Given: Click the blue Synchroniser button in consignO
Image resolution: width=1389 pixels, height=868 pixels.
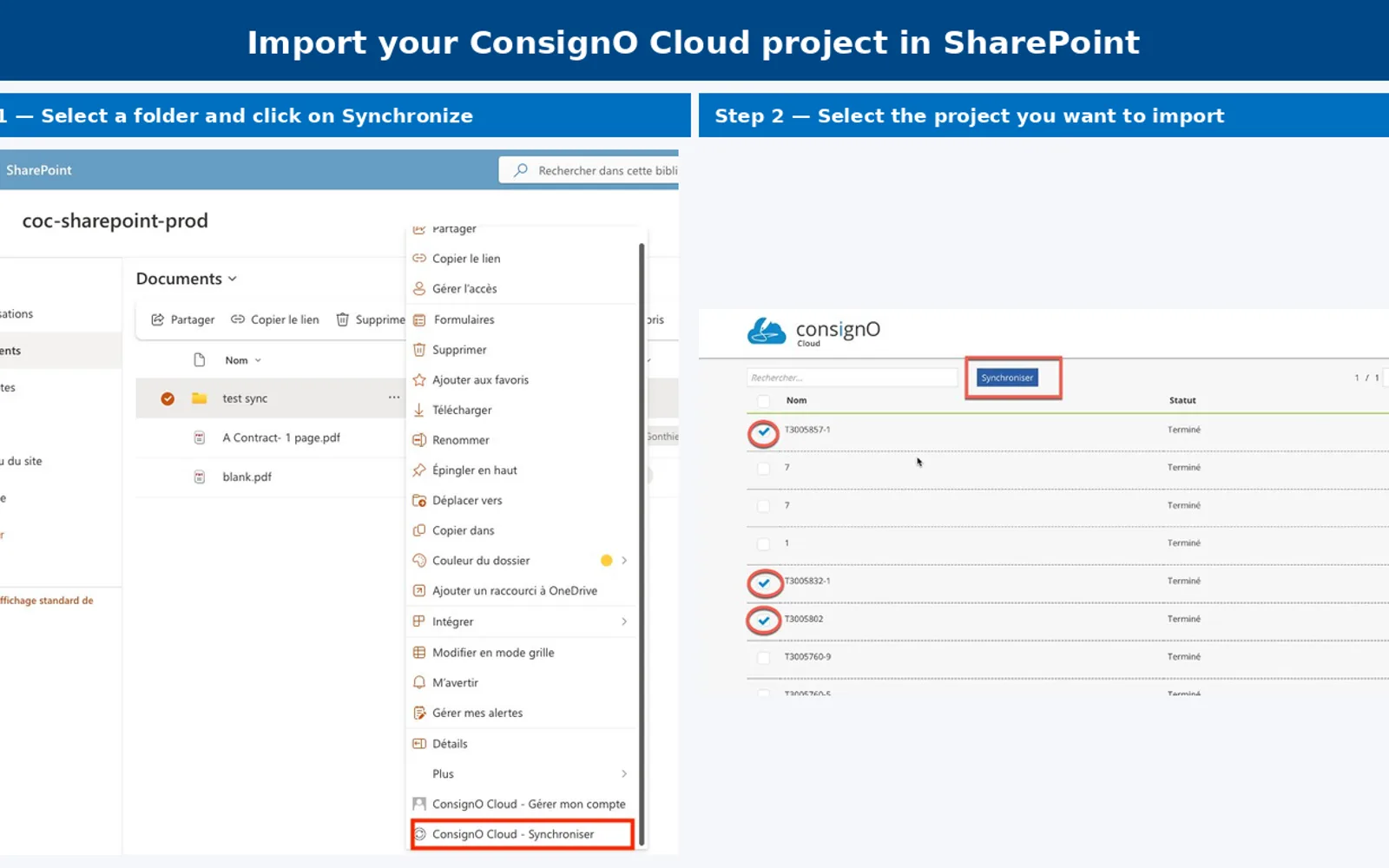Looking at the screenshot, I should click(x=1007, y=378).
